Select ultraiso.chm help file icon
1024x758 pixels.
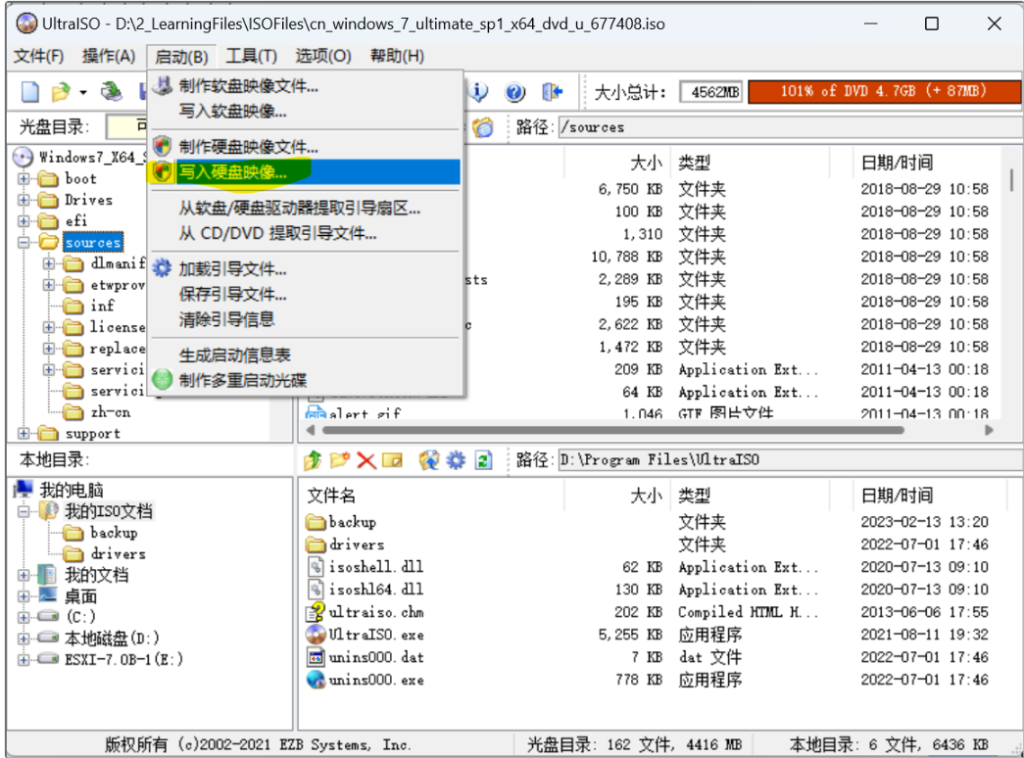click(x=316, y=612)
